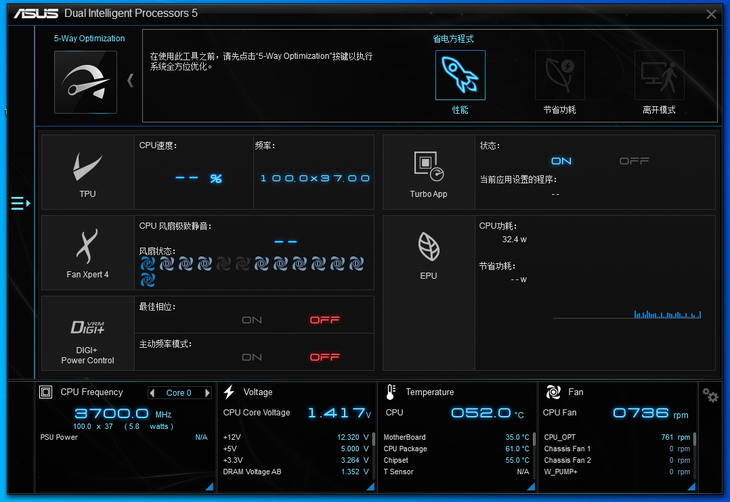This screenshot has height=502, width=730.
Task: Click the Chipset temperature row
Action: (456, 460)
